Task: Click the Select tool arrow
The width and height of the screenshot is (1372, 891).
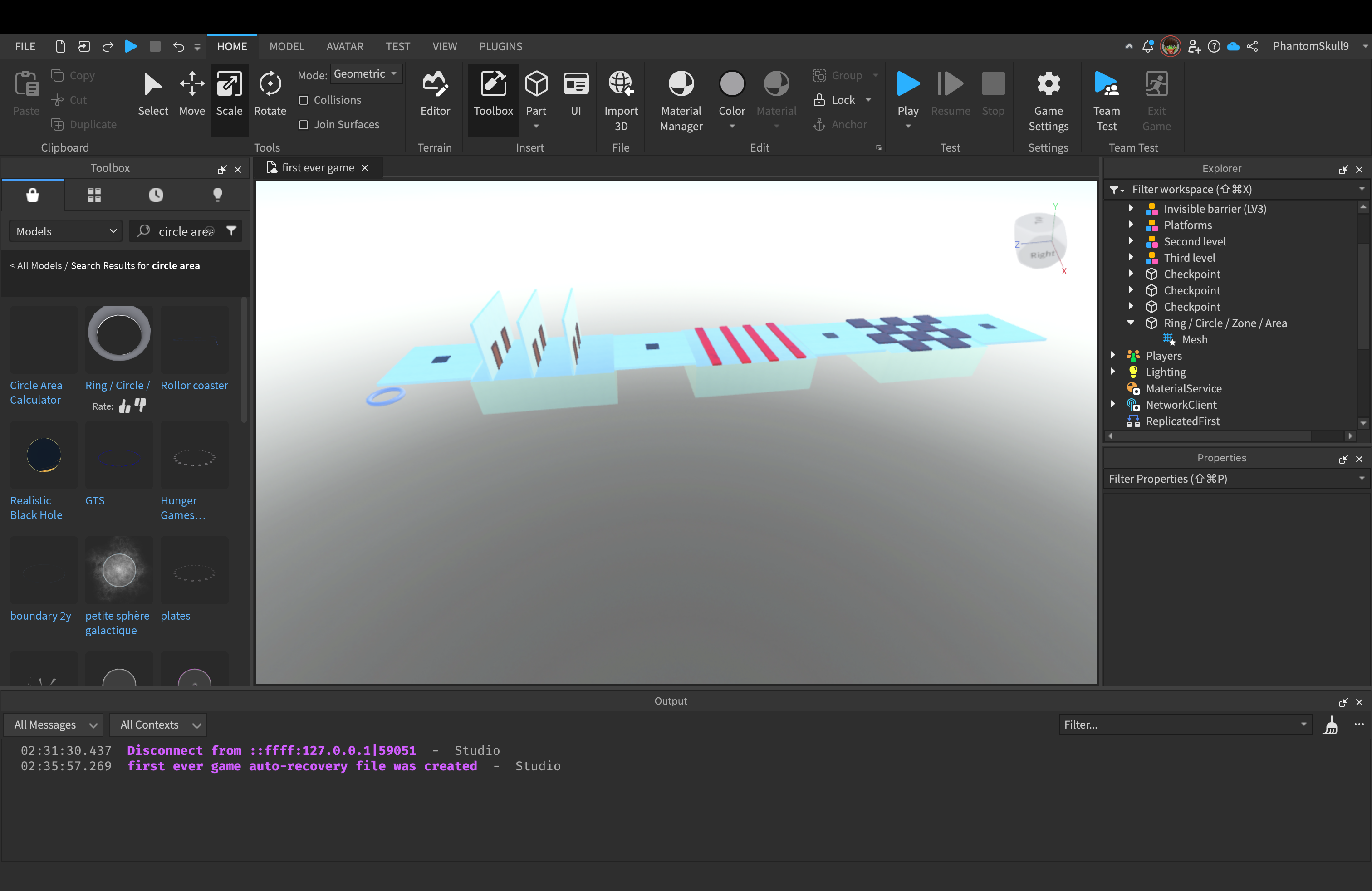Action: click(153, 94)
